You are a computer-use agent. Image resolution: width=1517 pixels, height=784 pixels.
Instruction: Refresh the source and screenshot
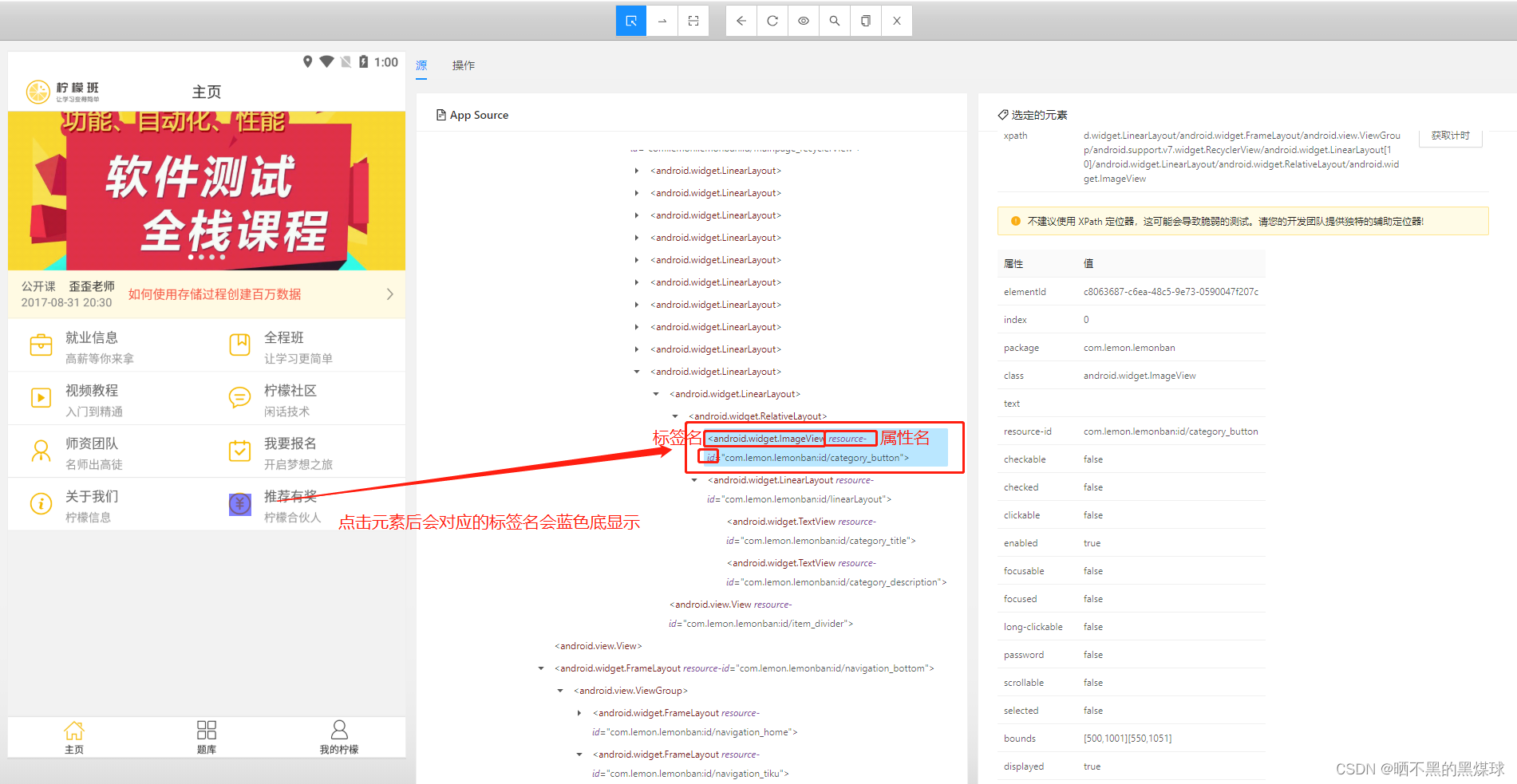coord(772,21)
